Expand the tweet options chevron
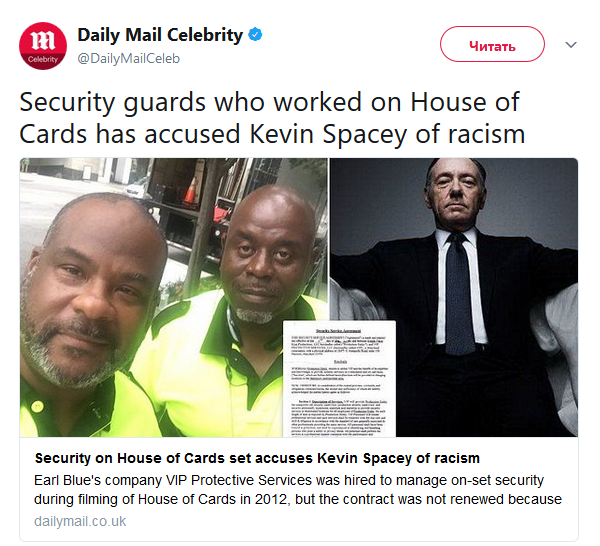The width and height of the screenshot is (600, 546). click(x=571, y=45)
